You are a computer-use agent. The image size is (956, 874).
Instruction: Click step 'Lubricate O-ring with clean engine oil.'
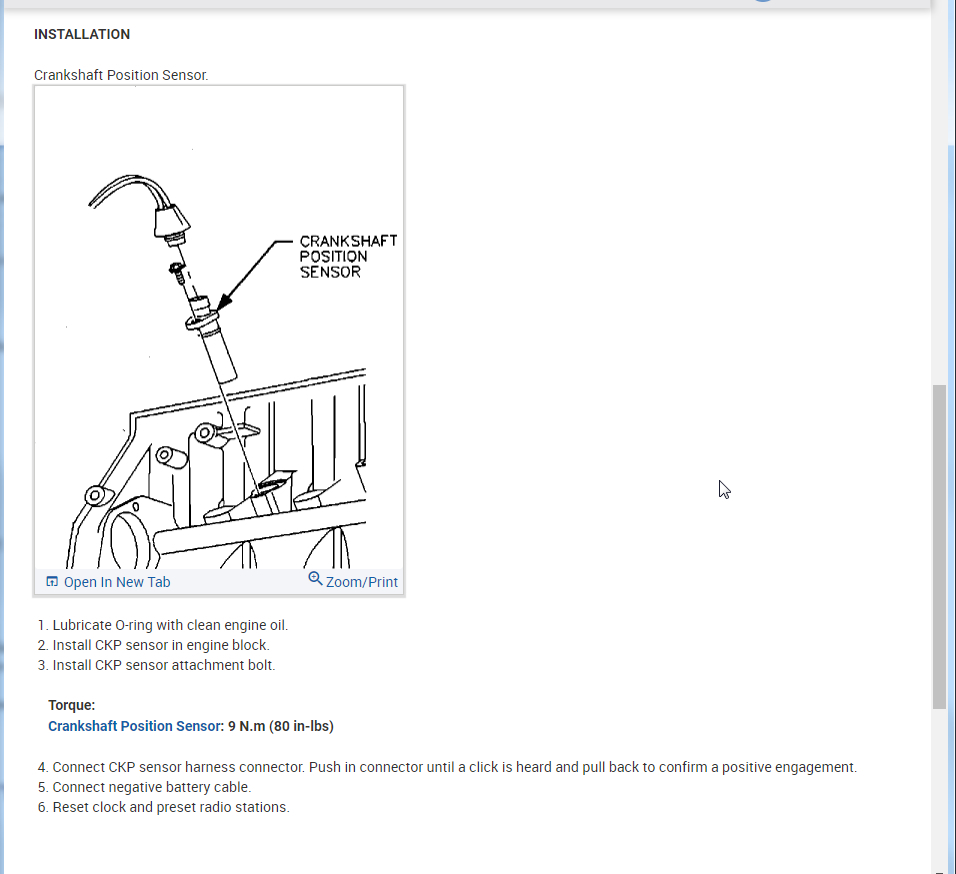tap(170, 625)
